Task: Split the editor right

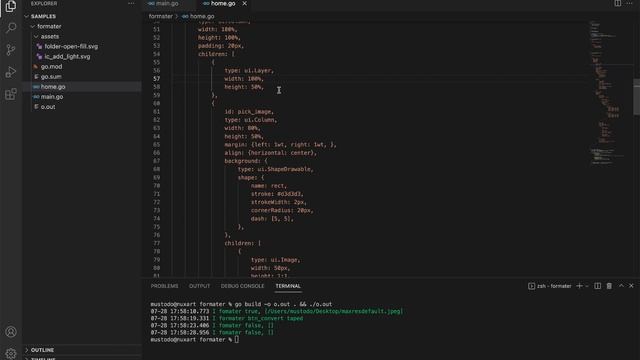Action: click(618, 3)
